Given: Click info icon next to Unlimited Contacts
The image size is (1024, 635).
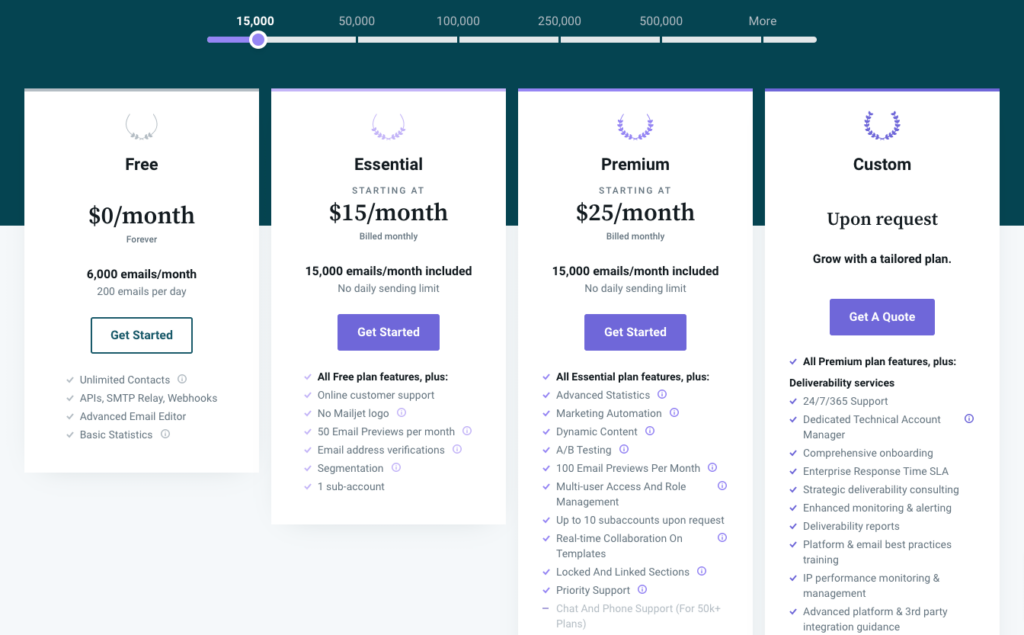Looking at the screenshot, I should pyautogui.click(x=182, y=379).
